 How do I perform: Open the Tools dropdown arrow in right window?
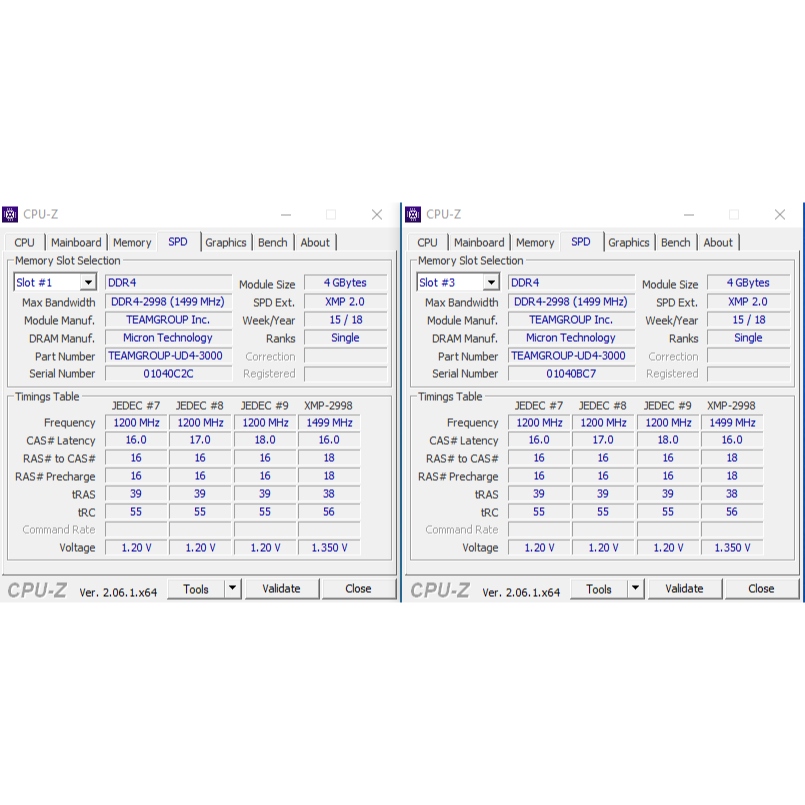tap(635, 589)
